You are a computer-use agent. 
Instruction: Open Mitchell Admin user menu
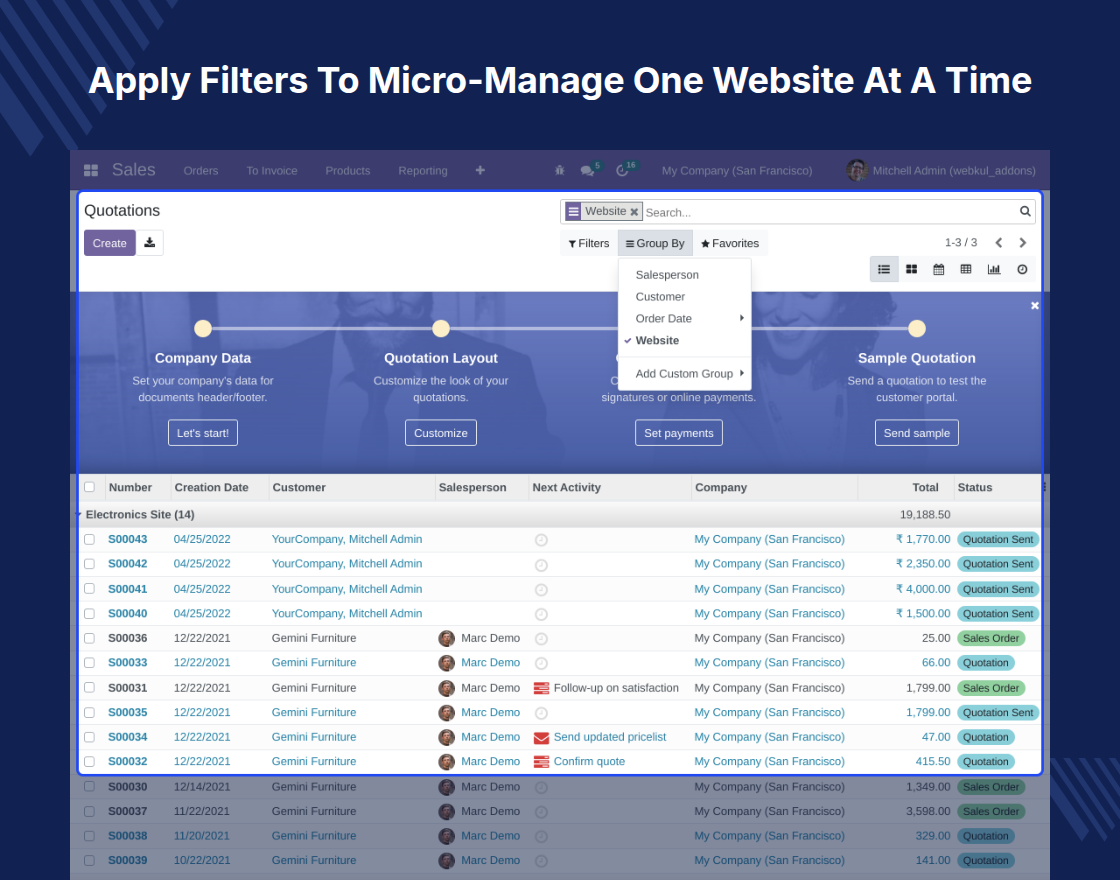(941, 170)
